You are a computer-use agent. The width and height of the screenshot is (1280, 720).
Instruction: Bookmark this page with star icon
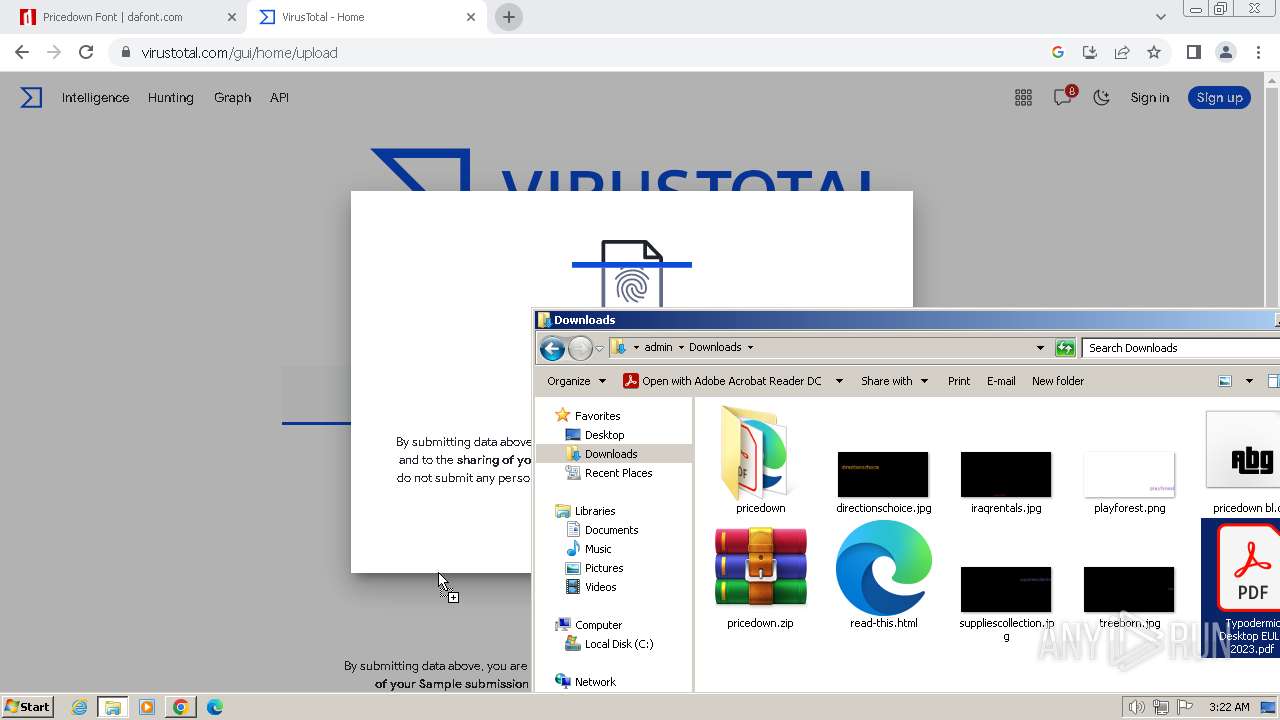click(1154, 52)
